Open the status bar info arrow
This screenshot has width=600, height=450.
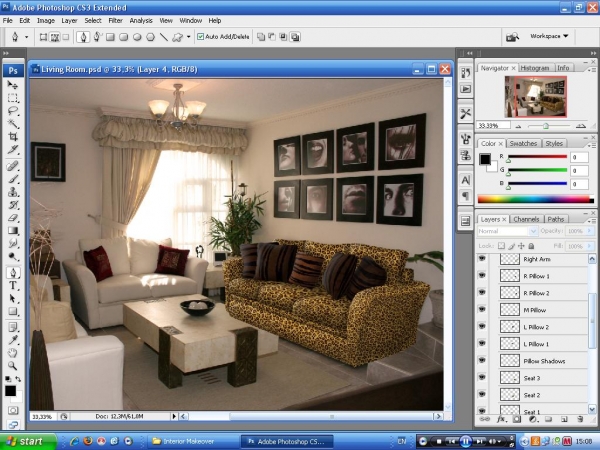point(174,416)
